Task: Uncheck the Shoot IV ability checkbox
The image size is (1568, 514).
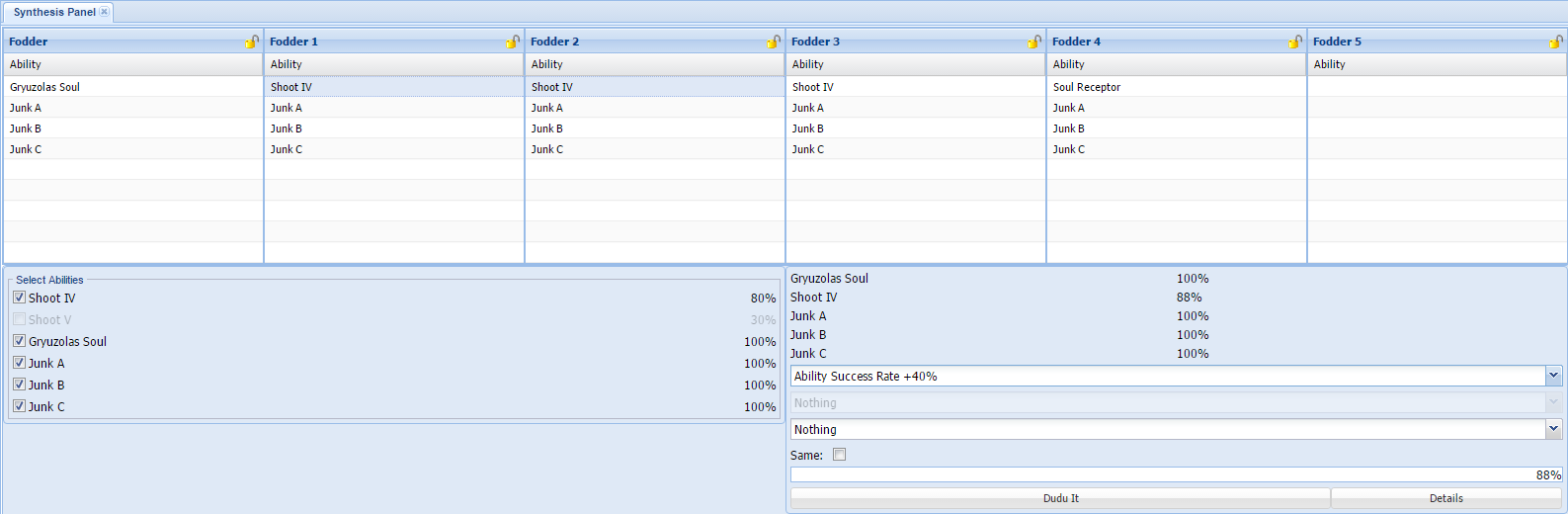Action: 19,298
